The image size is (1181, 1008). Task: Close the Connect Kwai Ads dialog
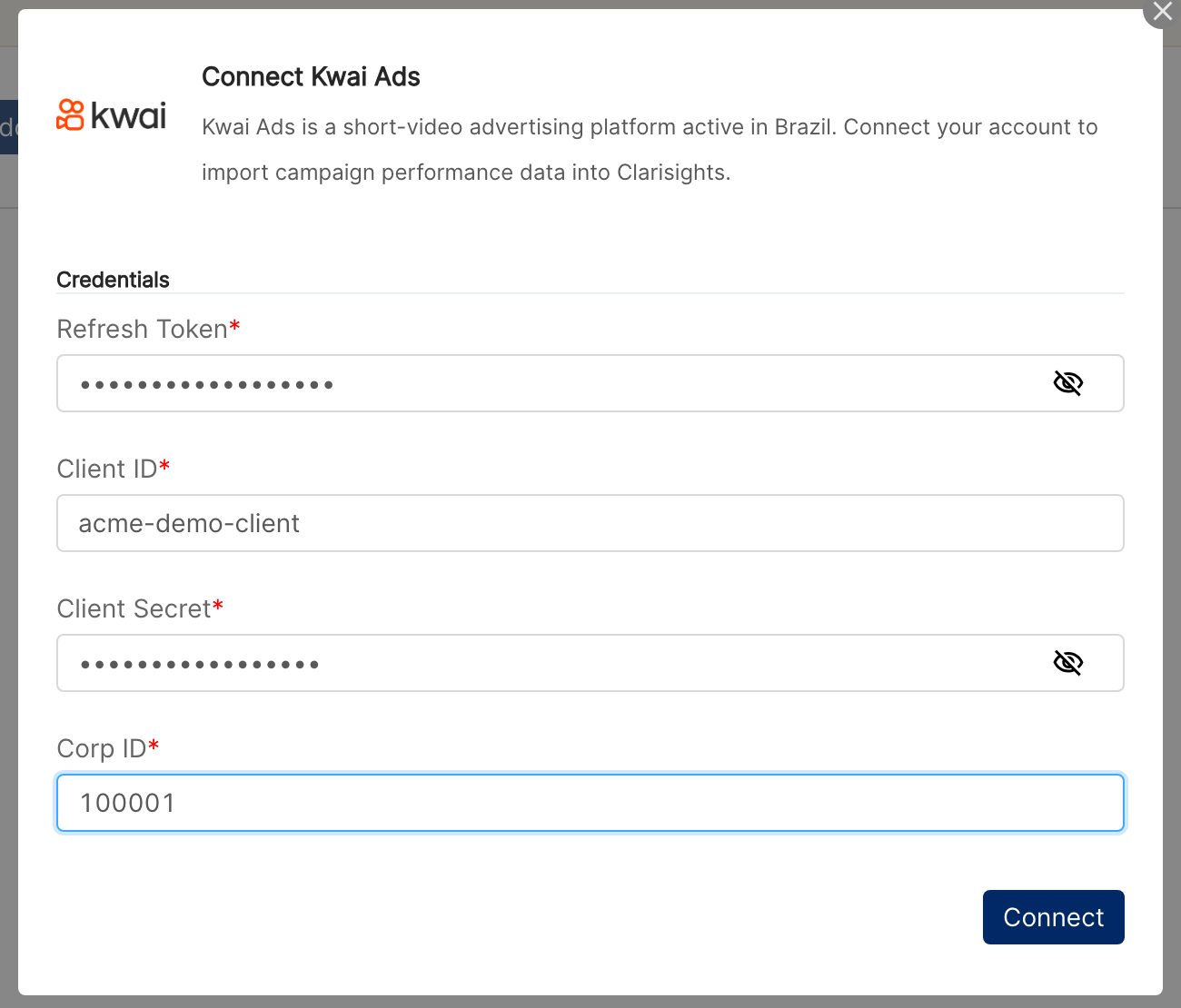tap(1162, 12)
